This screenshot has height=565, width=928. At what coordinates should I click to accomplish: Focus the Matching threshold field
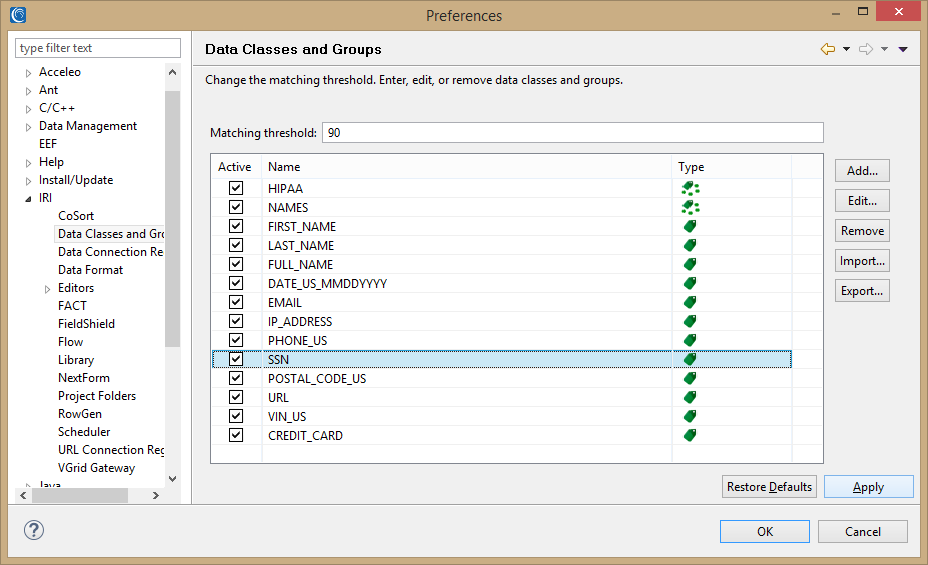point(572,133)
